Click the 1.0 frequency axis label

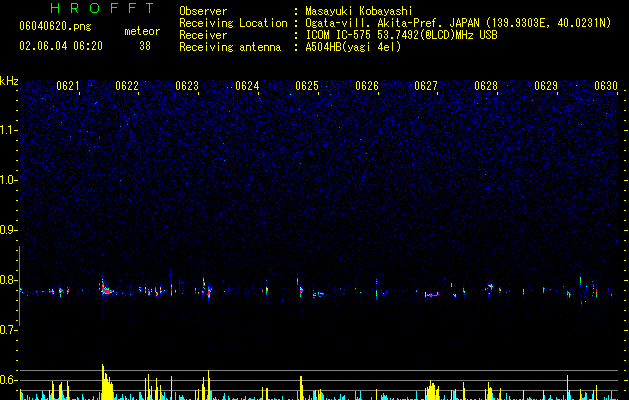coord(9,180)
